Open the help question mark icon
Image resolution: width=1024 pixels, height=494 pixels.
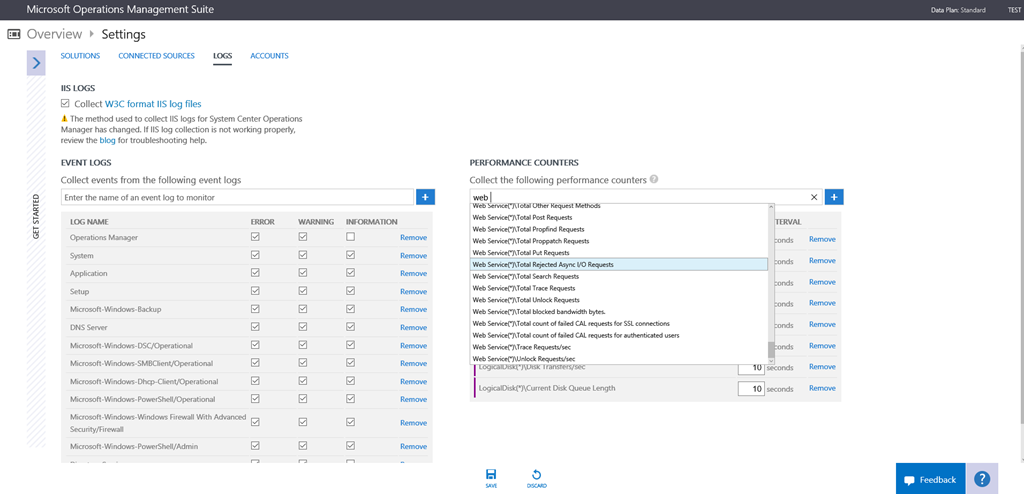[982, 479]
